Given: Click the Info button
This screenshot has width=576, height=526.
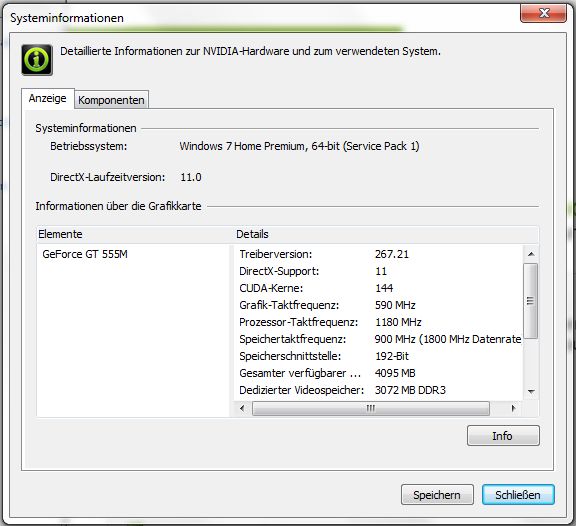Looking at the screenshot, I should tap(503, 436).
